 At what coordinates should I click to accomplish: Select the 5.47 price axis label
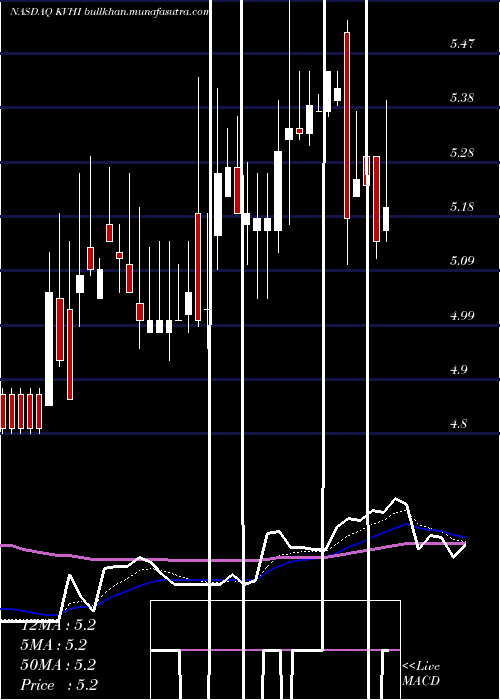pos(462,44)
